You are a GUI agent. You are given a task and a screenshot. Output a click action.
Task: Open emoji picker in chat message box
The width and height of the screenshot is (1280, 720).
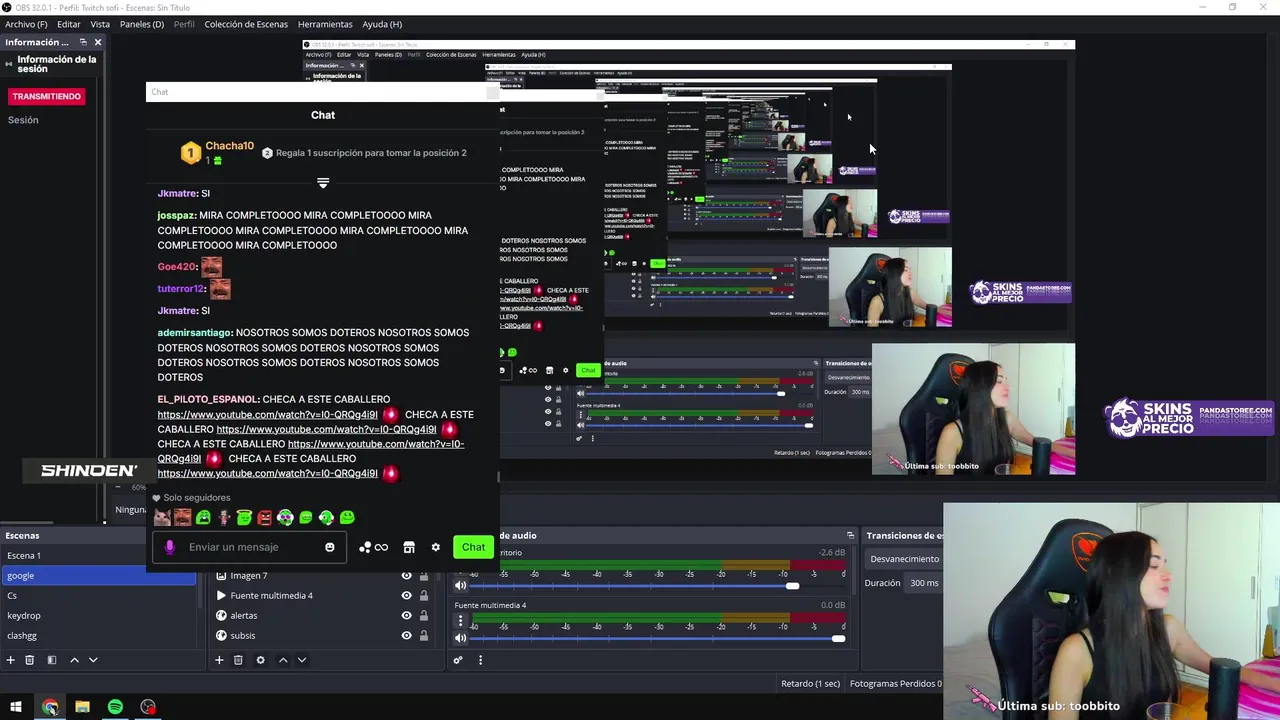[330, 547]
